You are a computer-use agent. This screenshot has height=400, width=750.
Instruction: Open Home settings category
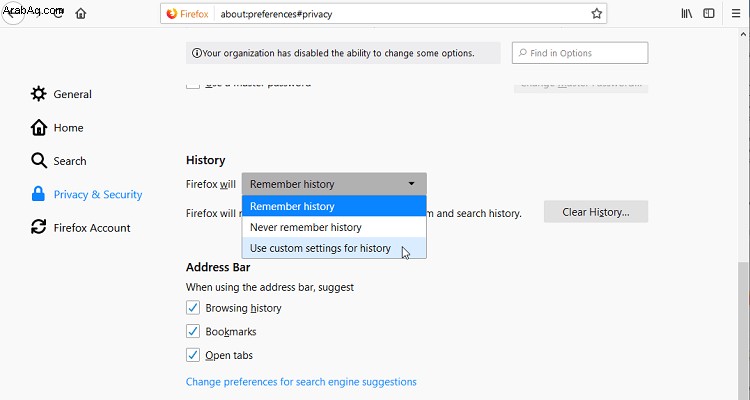(x=57, y=128)
